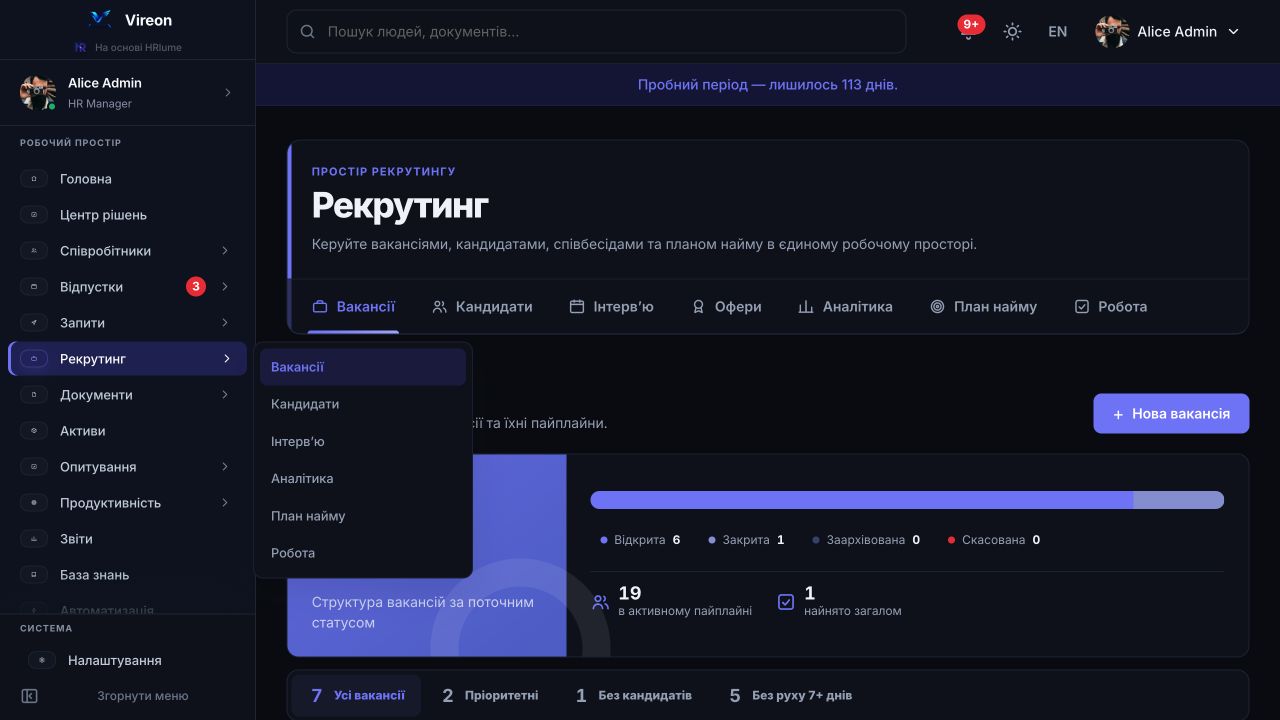This screenshot has width=1280, height=720.
Task: Click the search field for people and documents
Action: 596,31
